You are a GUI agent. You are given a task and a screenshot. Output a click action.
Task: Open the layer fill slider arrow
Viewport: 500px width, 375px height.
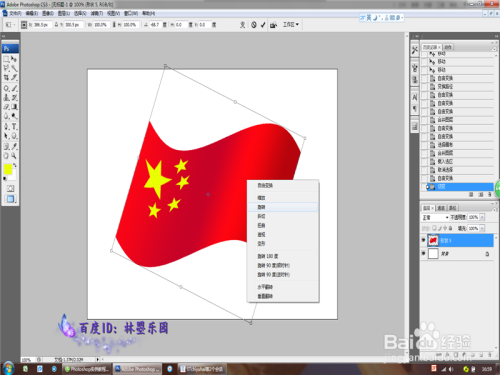(x=482, y=228)
